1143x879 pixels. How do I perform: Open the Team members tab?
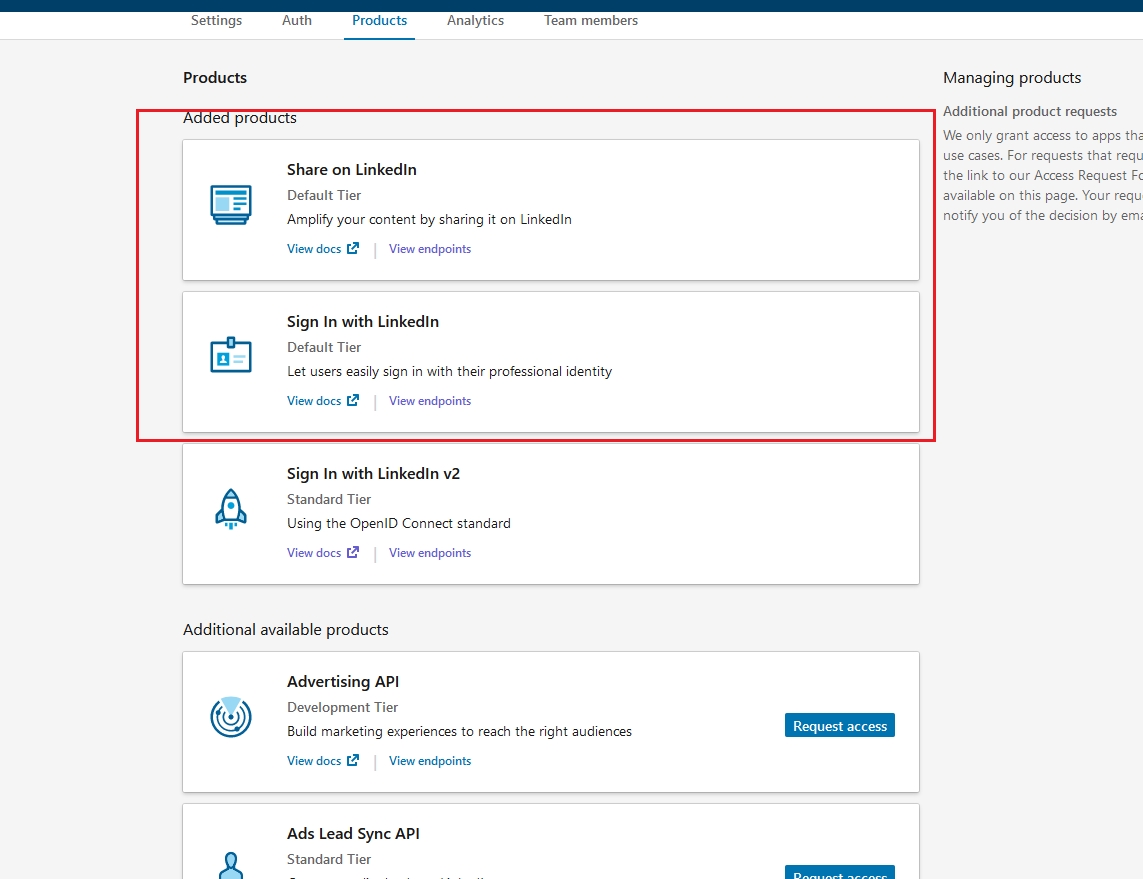click(591, 20)
